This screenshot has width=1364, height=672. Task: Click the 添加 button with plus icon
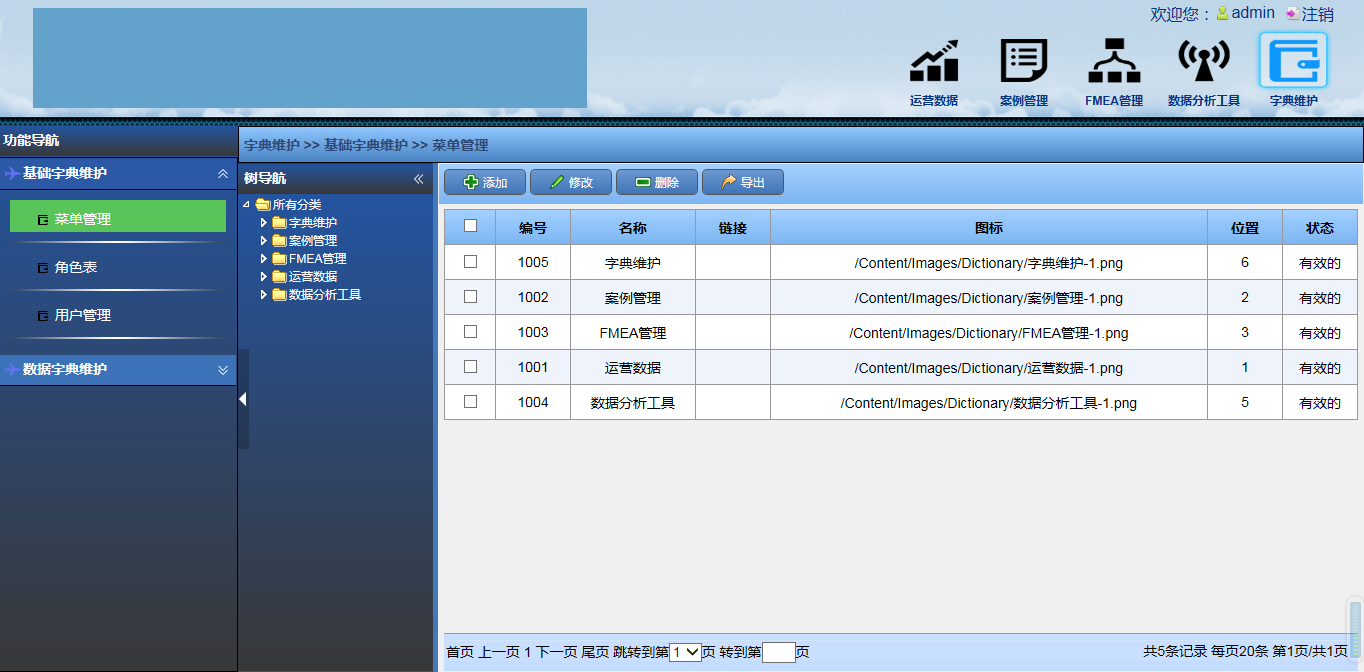pyautogui.click(x=485, y=182)
